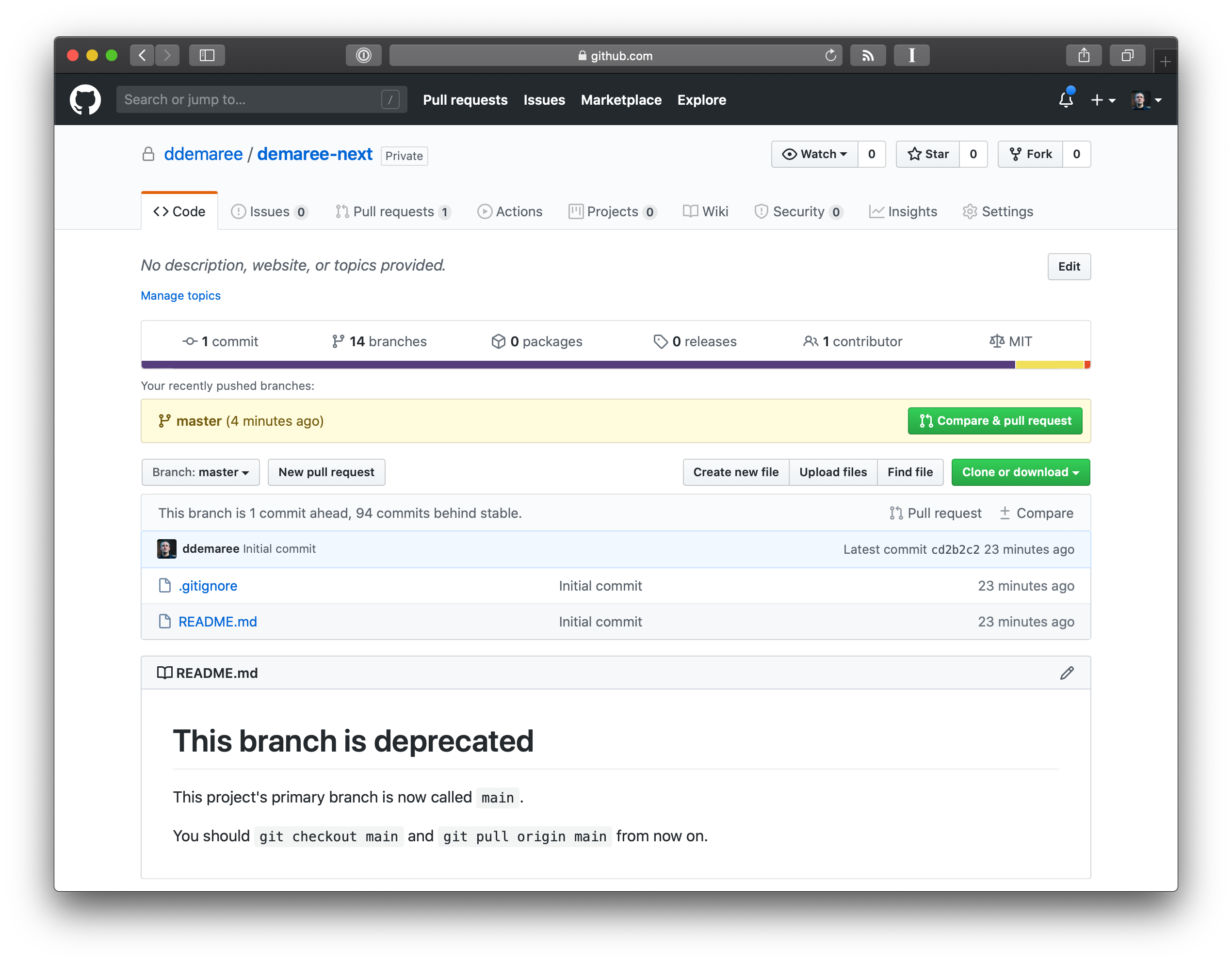Switch to the Insights tab
1232x963 pixels.
point(903,211)
